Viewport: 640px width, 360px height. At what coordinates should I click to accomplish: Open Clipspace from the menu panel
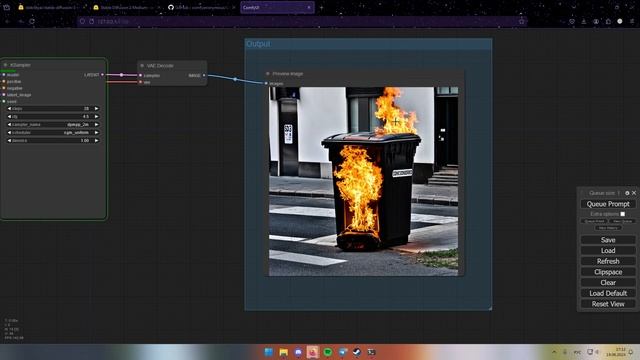click(x=608, y=272)
